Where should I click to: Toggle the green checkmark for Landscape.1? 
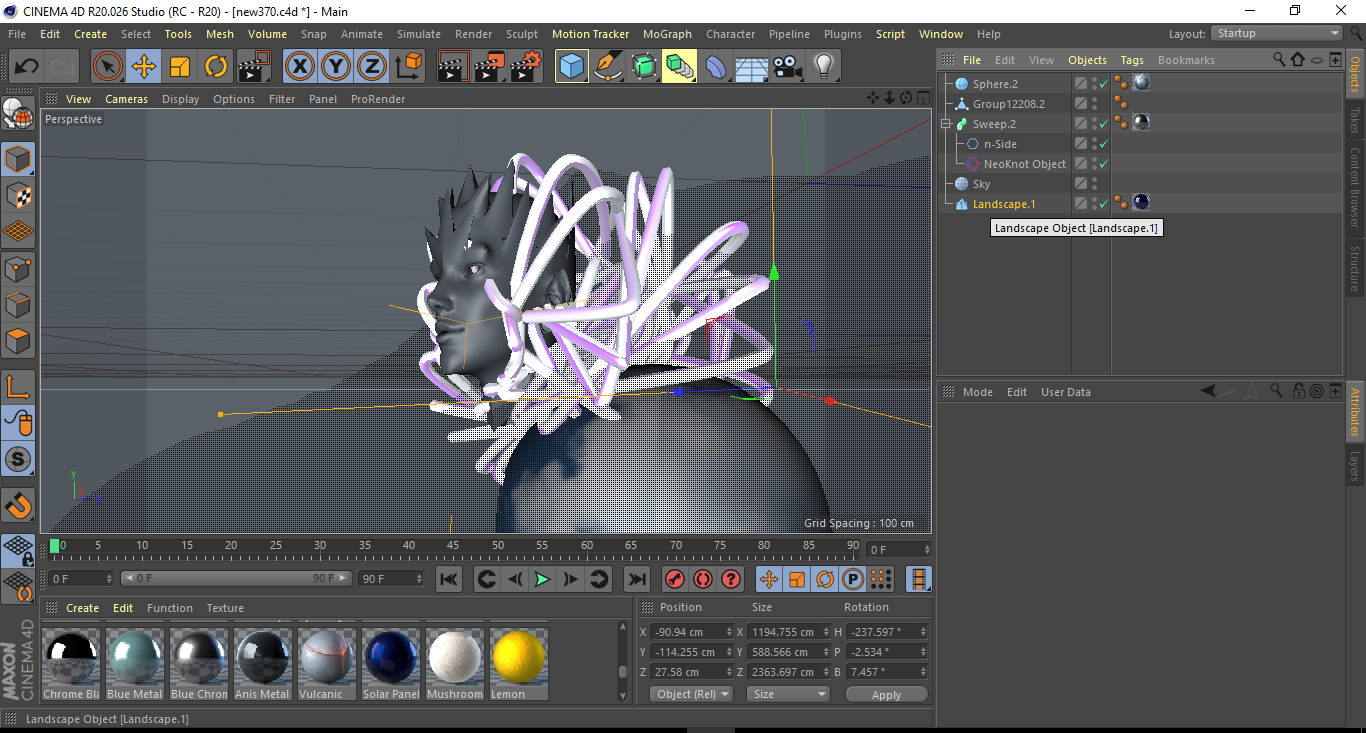pos(1103,204)
